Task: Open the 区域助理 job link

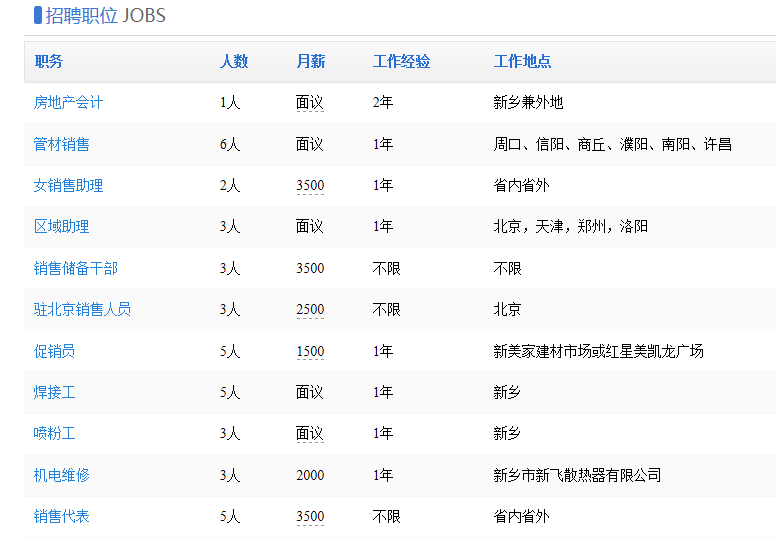Action: (x=61, y=227)
